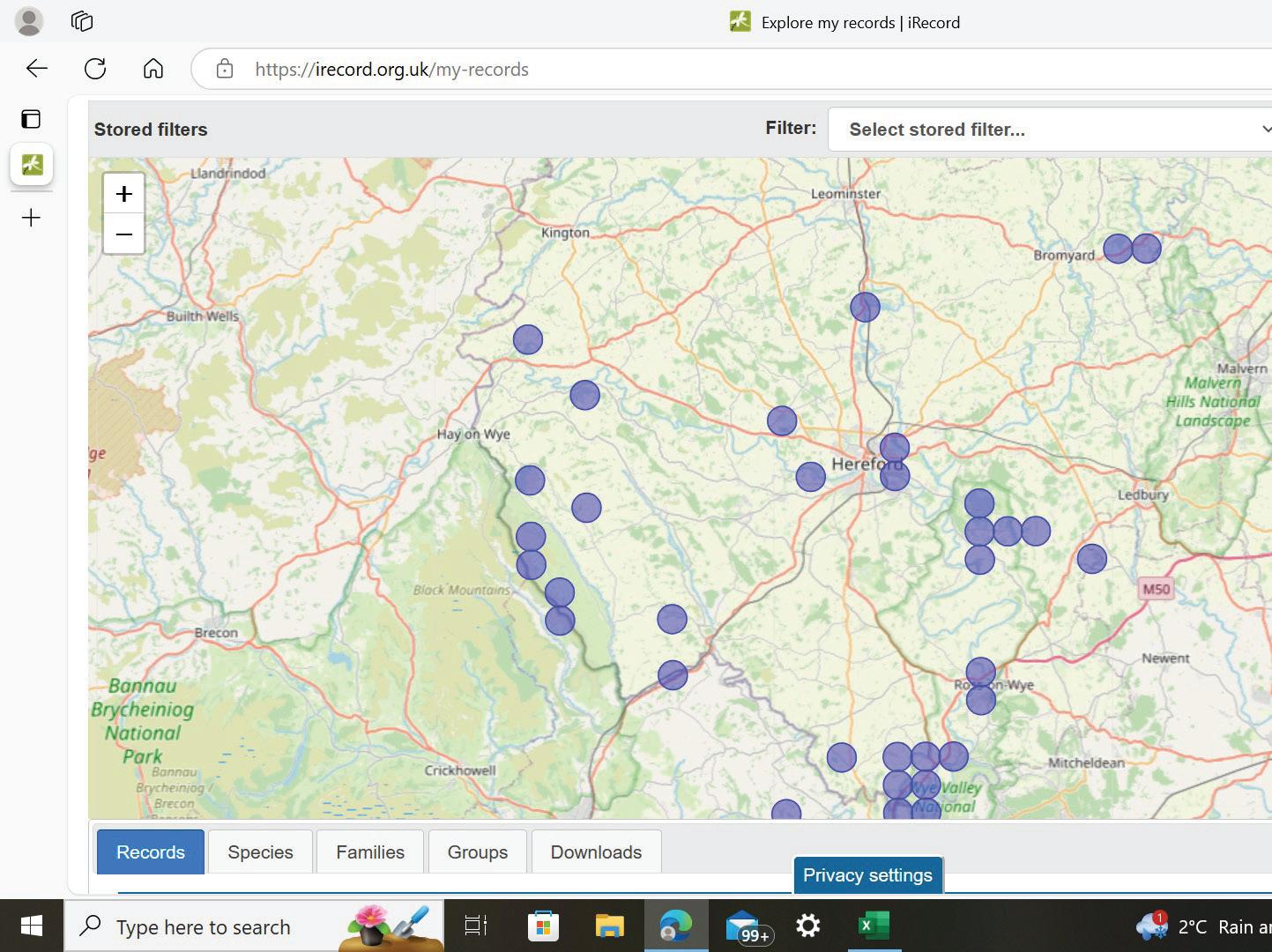Click the Hay on Wye map label
The width and height of the screenshot is (1272, 952).
(473, 434)
